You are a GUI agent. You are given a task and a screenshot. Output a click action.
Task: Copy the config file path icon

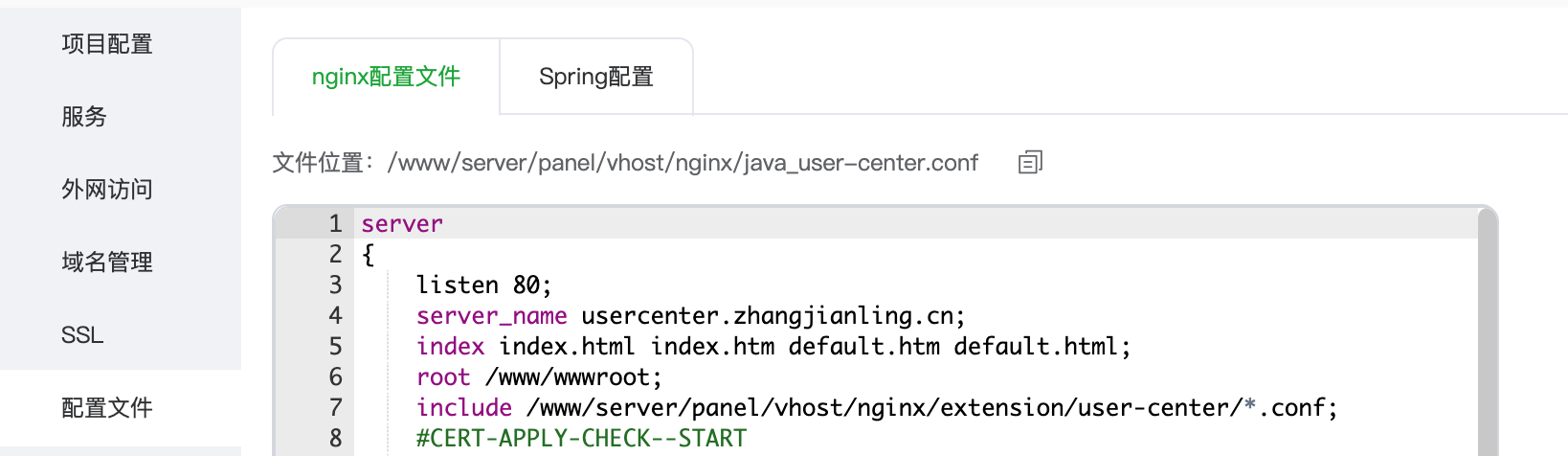(x=1030, y=163)
